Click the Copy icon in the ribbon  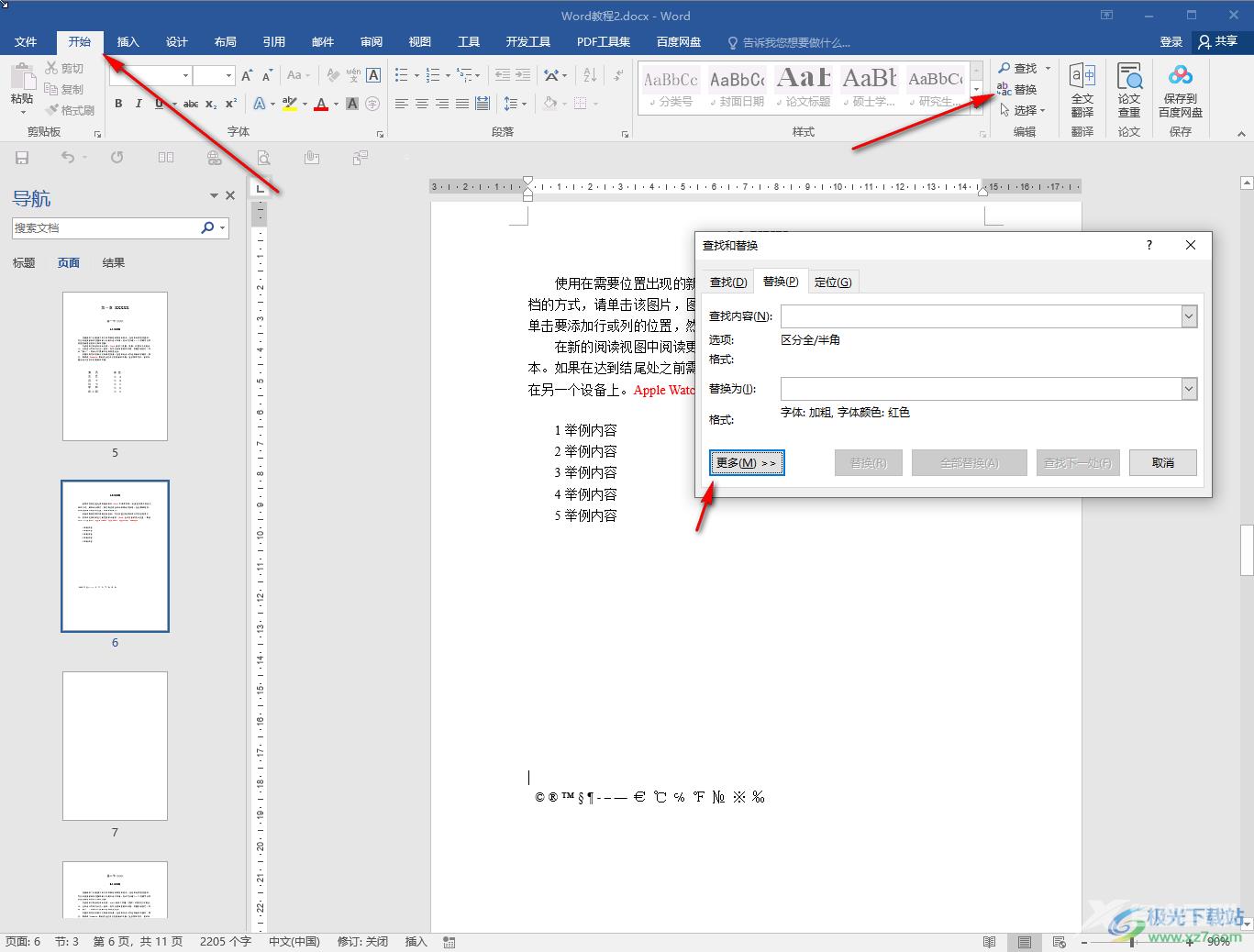[51, 89]
